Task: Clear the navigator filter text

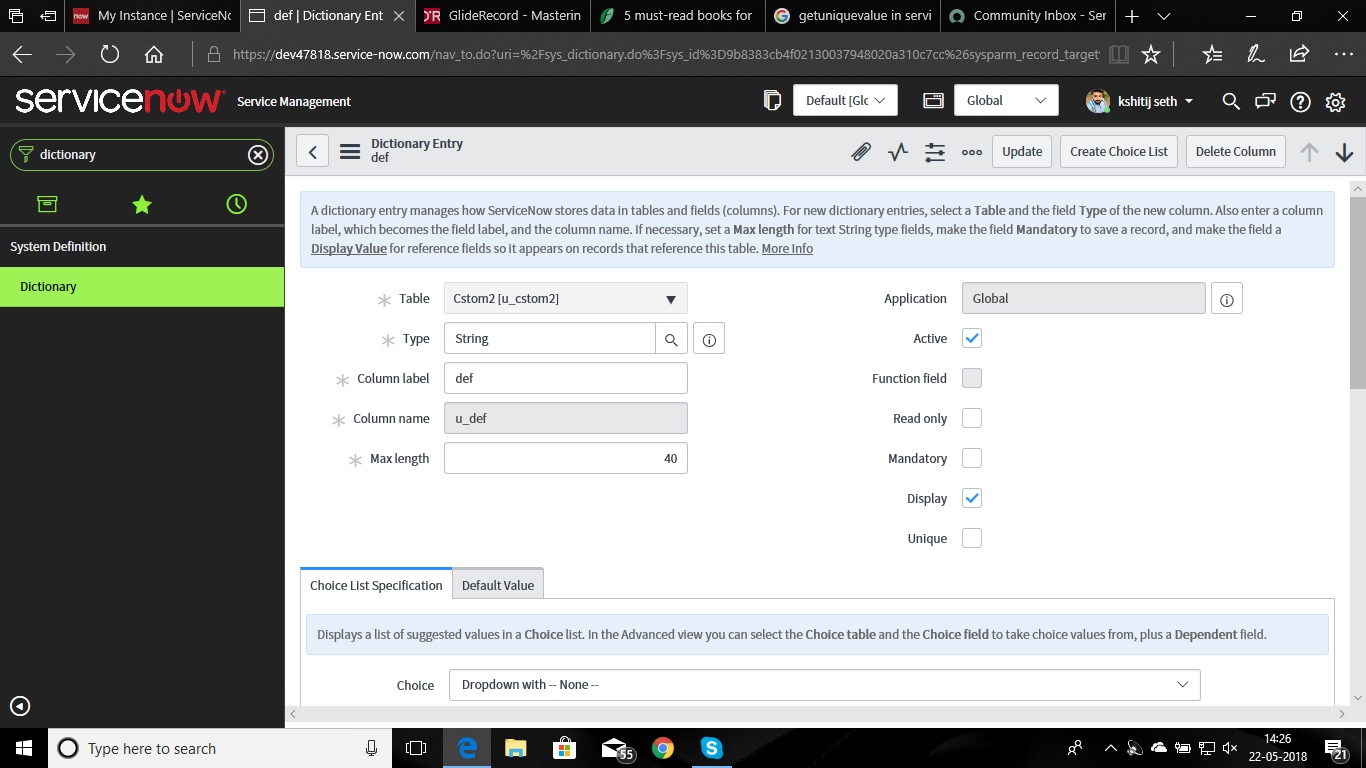Action: point(258,155)
